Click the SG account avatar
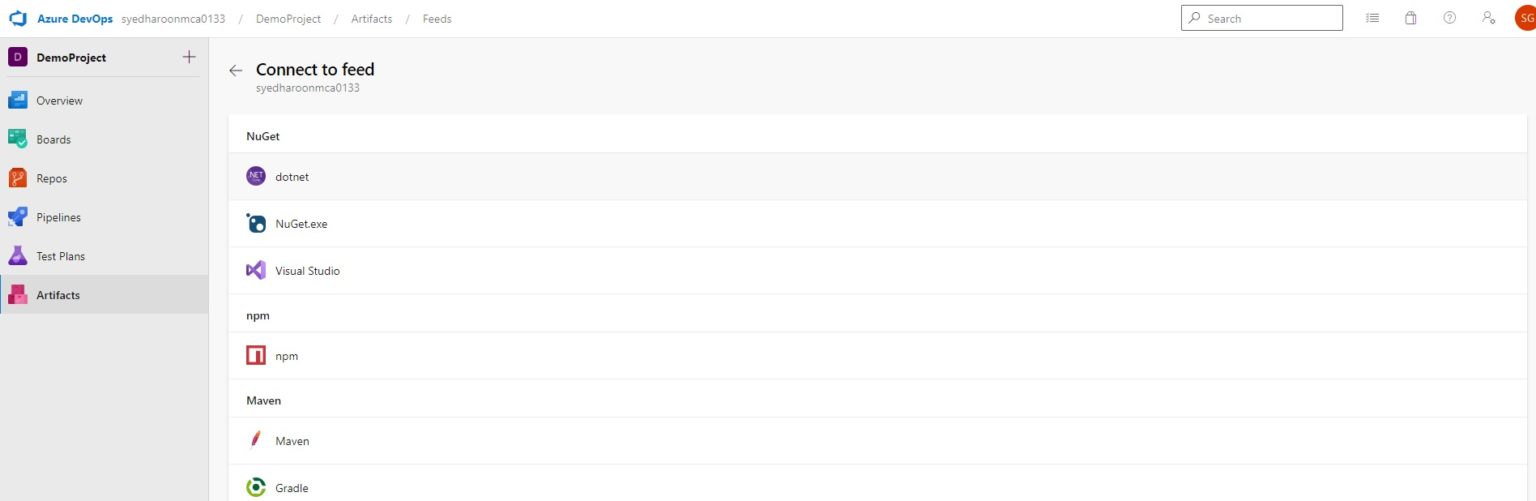The width and height of the screenshot is (1536, 501). coord(1525,18)
